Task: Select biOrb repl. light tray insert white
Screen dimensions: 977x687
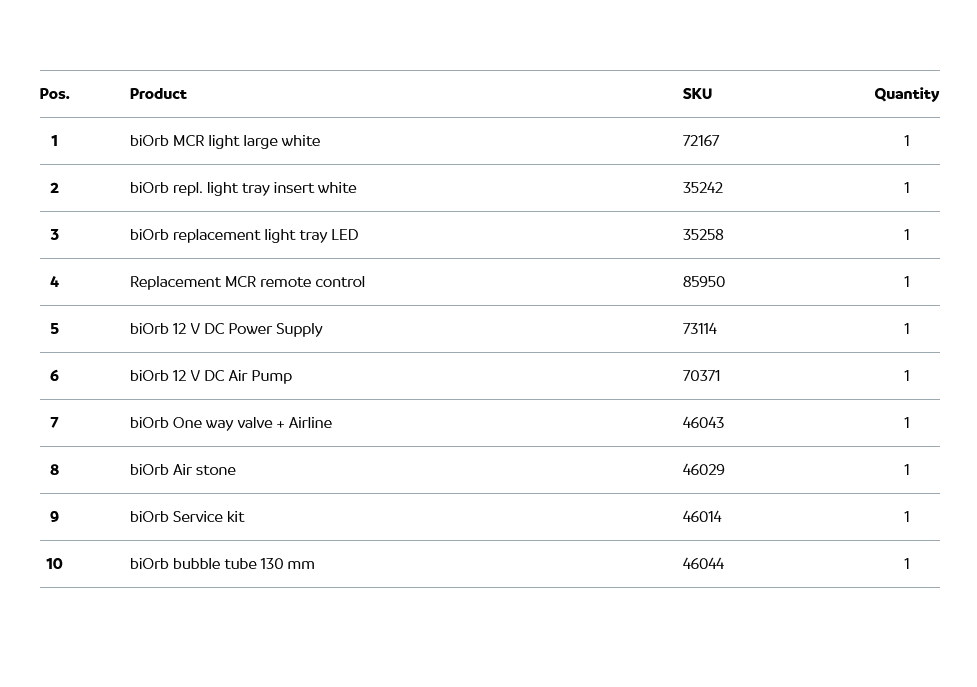Action: point(243,188)
